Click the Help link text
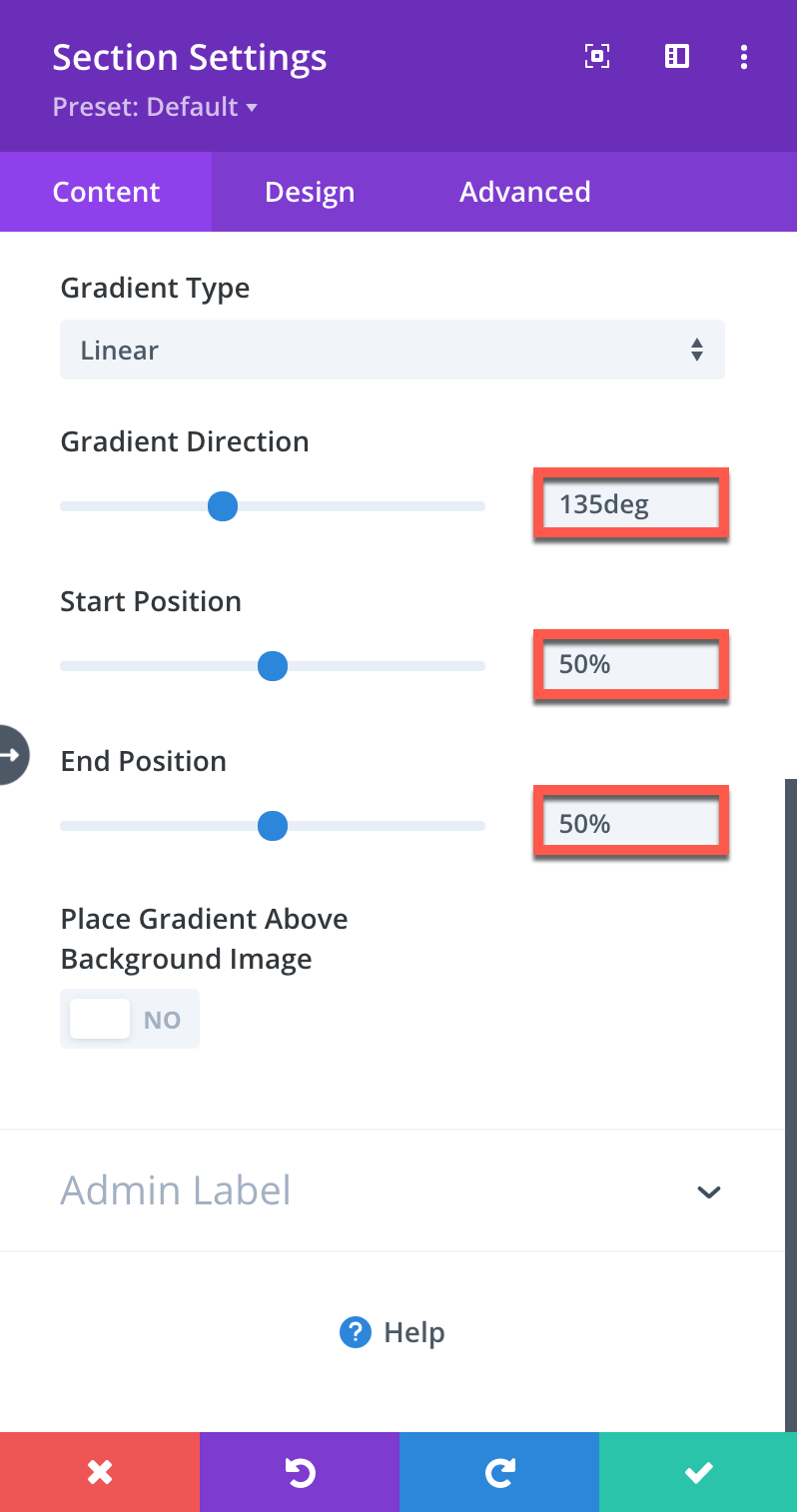The height and width of the screenshot is (1512, 797). coord(414,1332)
